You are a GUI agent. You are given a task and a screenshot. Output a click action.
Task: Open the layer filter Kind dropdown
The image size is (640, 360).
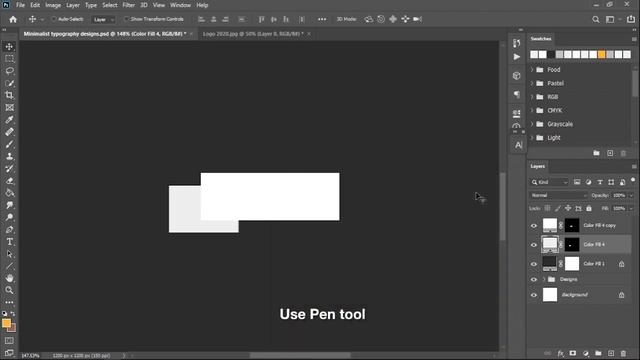click(549, 182)
